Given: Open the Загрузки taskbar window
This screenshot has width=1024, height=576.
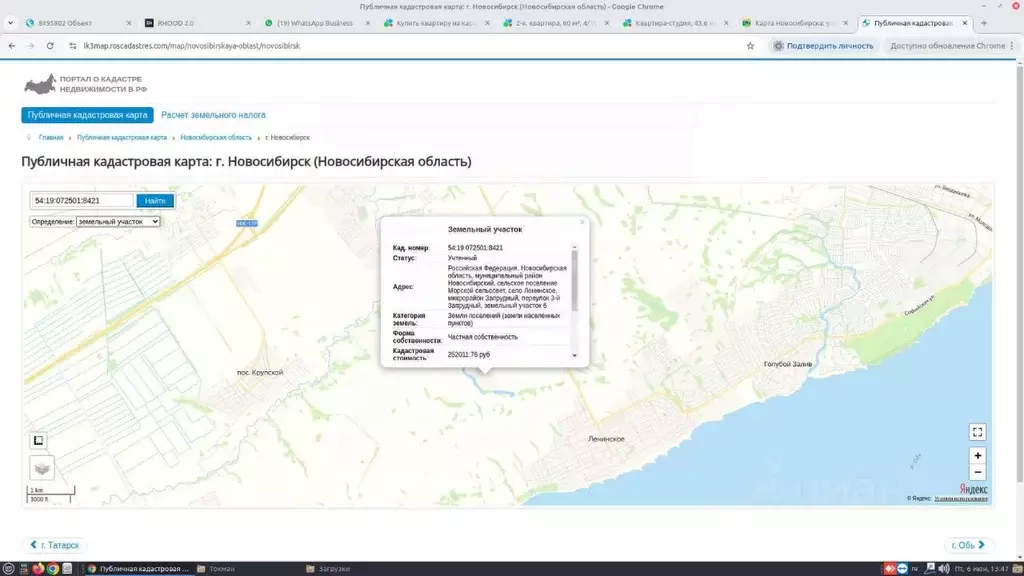Looking at the screenshot, I should click(x=328, y=569).
